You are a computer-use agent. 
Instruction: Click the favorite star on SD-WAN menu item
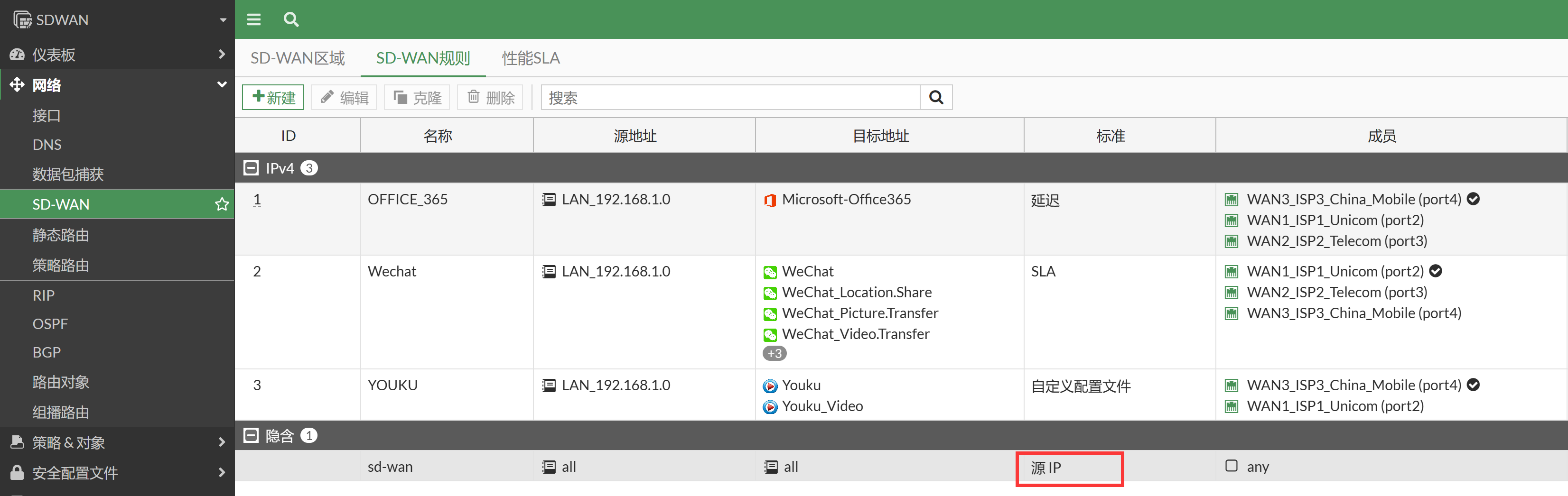click(x=222, y=204)
